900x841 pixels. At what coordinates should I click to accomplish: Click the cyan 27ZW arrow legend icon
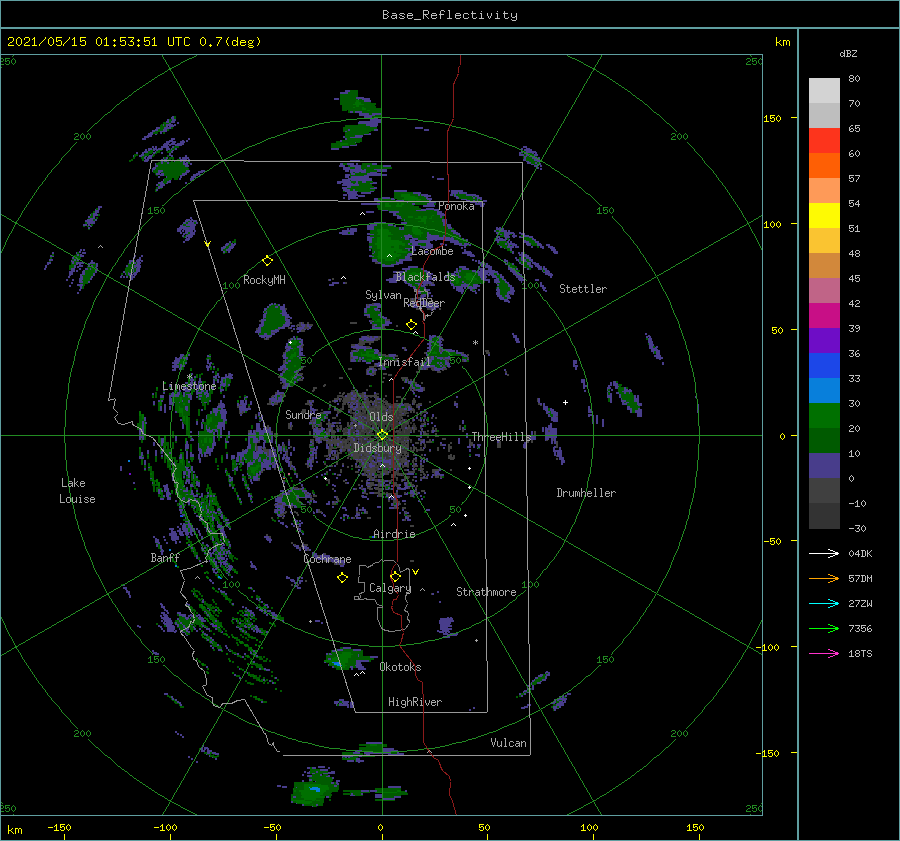tap(824, 603)
